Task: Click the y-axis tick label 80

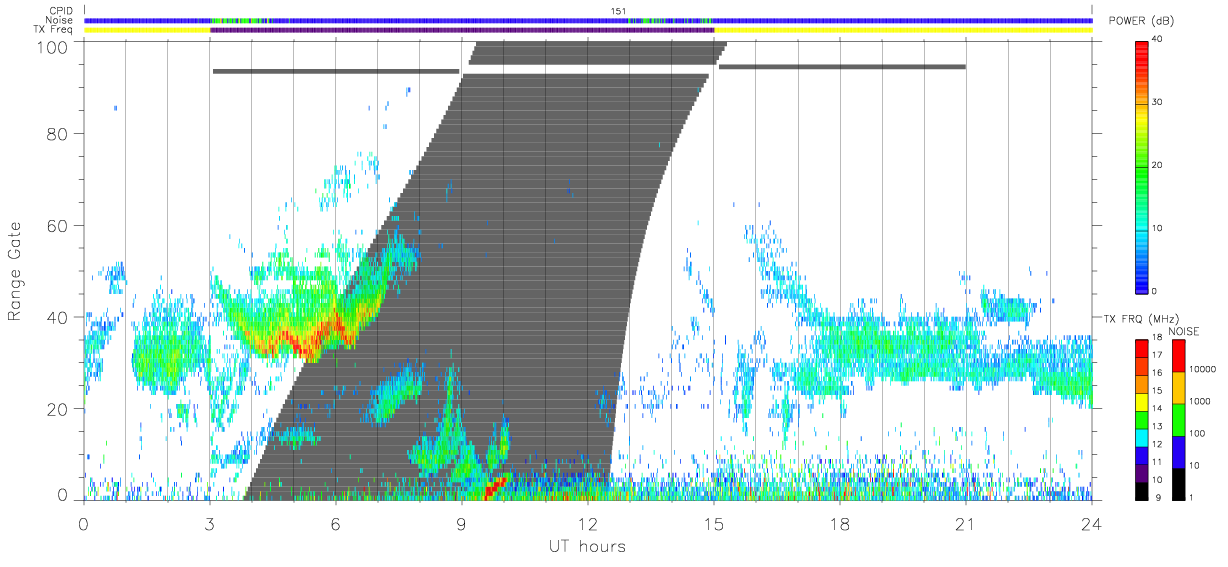Action: (x=59, y=134)
